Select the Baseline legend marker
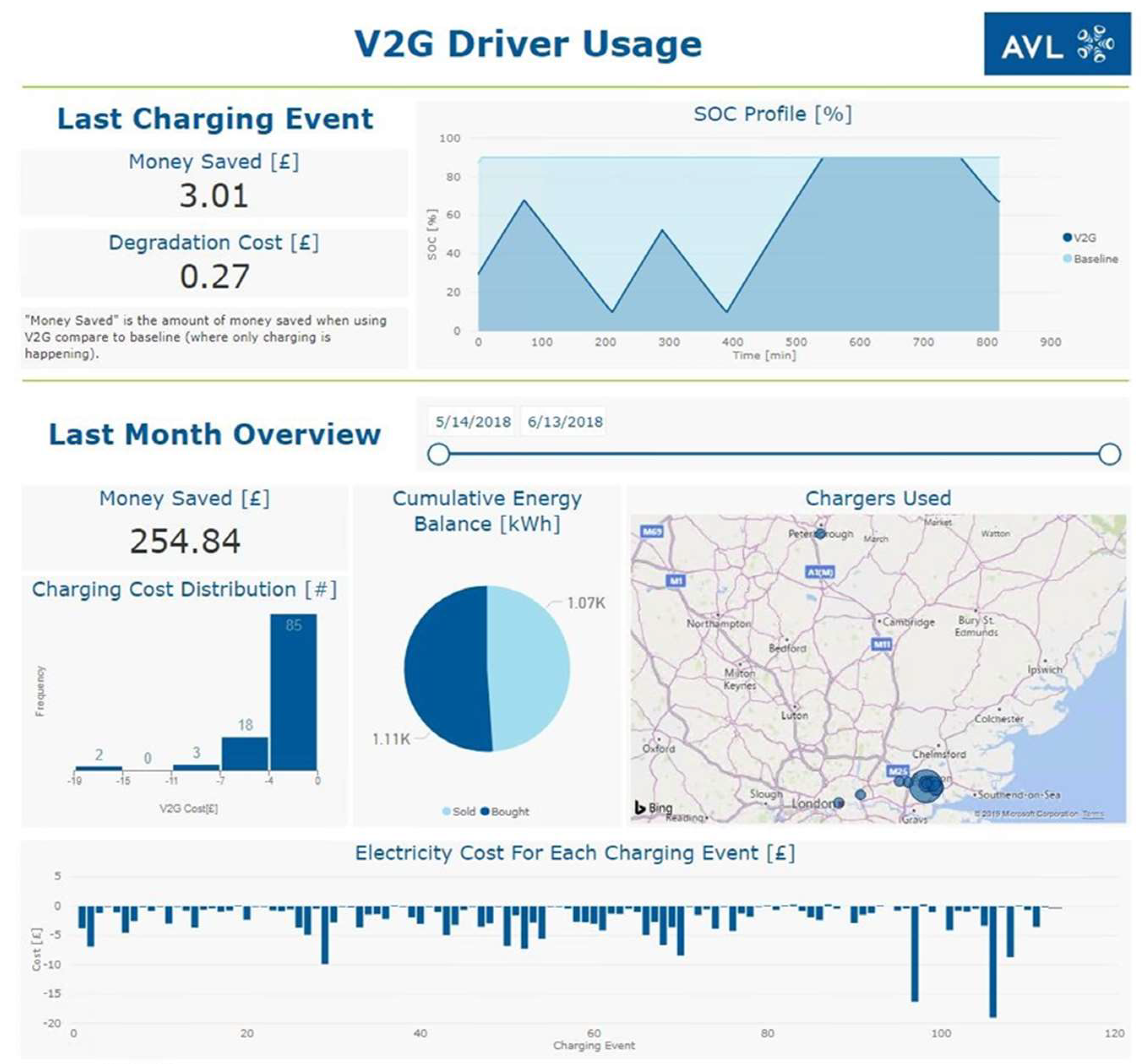This screenshot has height=1064, width=1146. point(1067,258)
